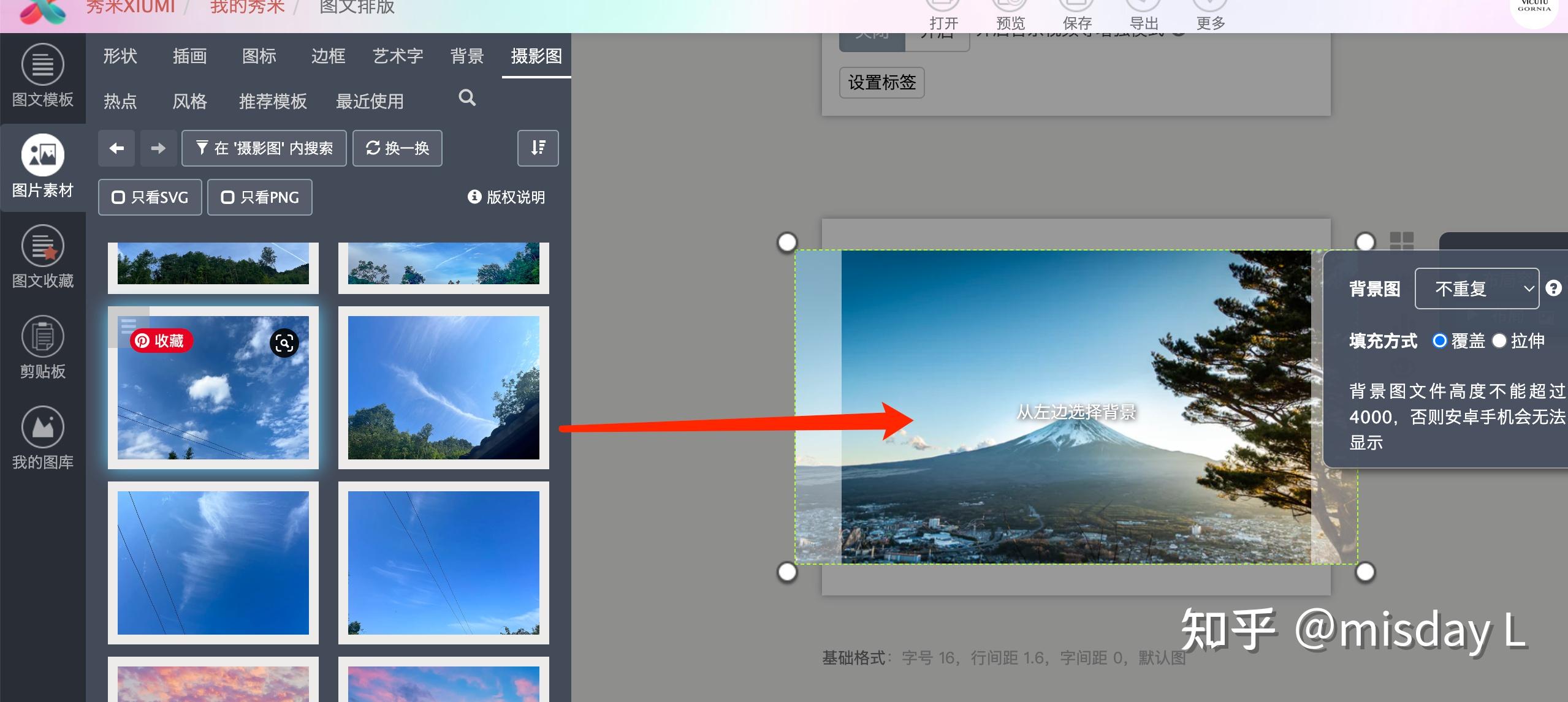Switch to the 边框 tab
1568x702 pixels.
pos(329,56)
